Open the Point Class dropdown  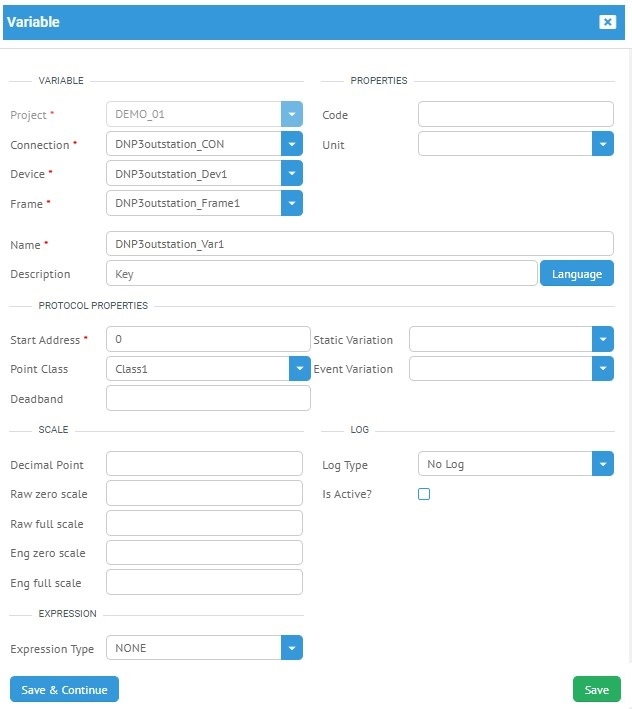click(x=299, y=369)
